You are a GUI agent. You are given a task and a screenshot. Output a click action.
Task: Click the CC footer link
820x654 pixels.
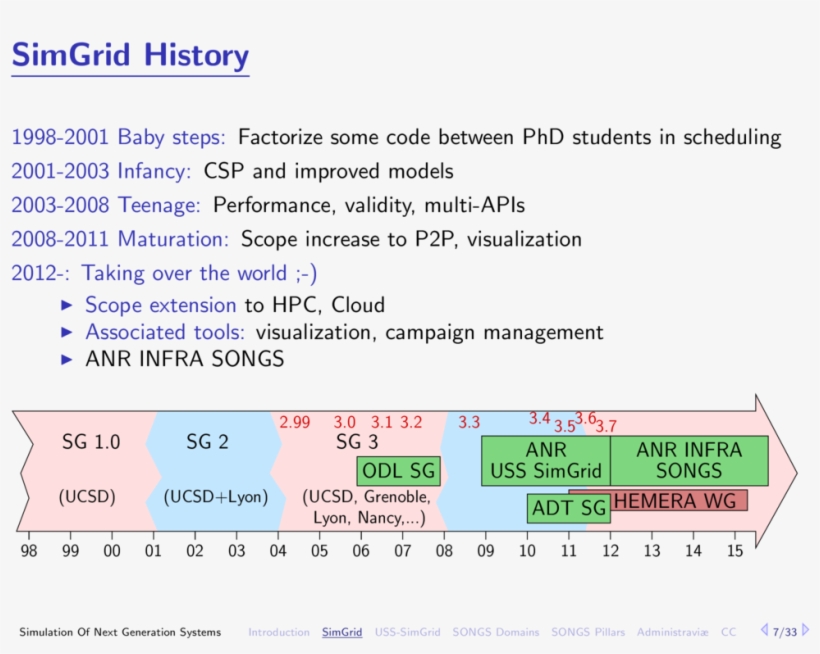point(729,632)
